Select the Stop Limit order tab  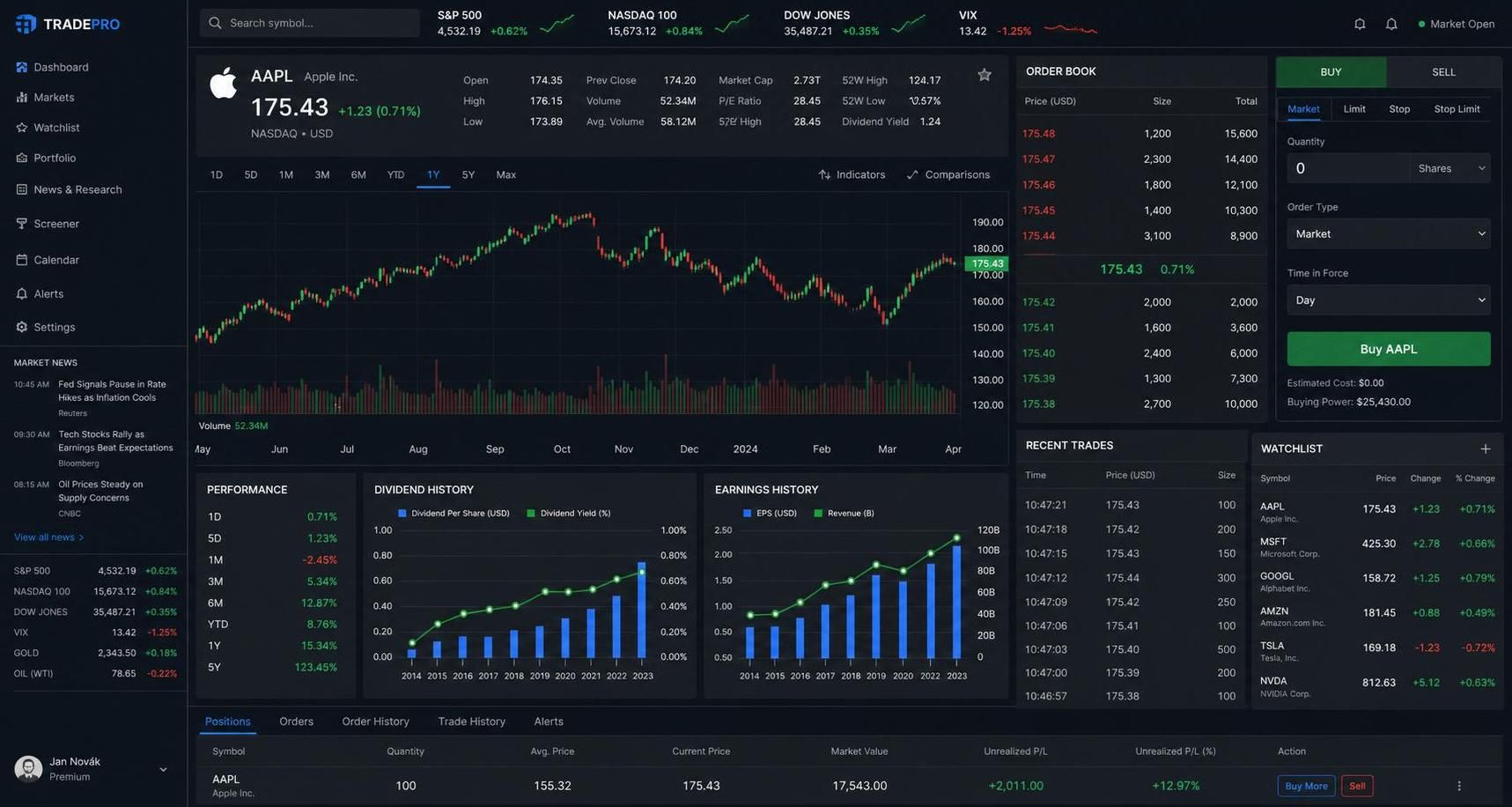tap(1457, 109)
